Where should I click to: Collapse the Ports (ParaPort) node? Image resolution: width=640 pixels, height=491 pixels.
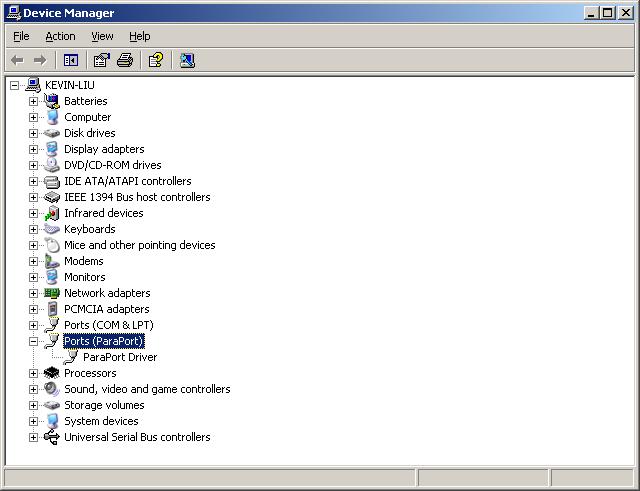(33, 342)
